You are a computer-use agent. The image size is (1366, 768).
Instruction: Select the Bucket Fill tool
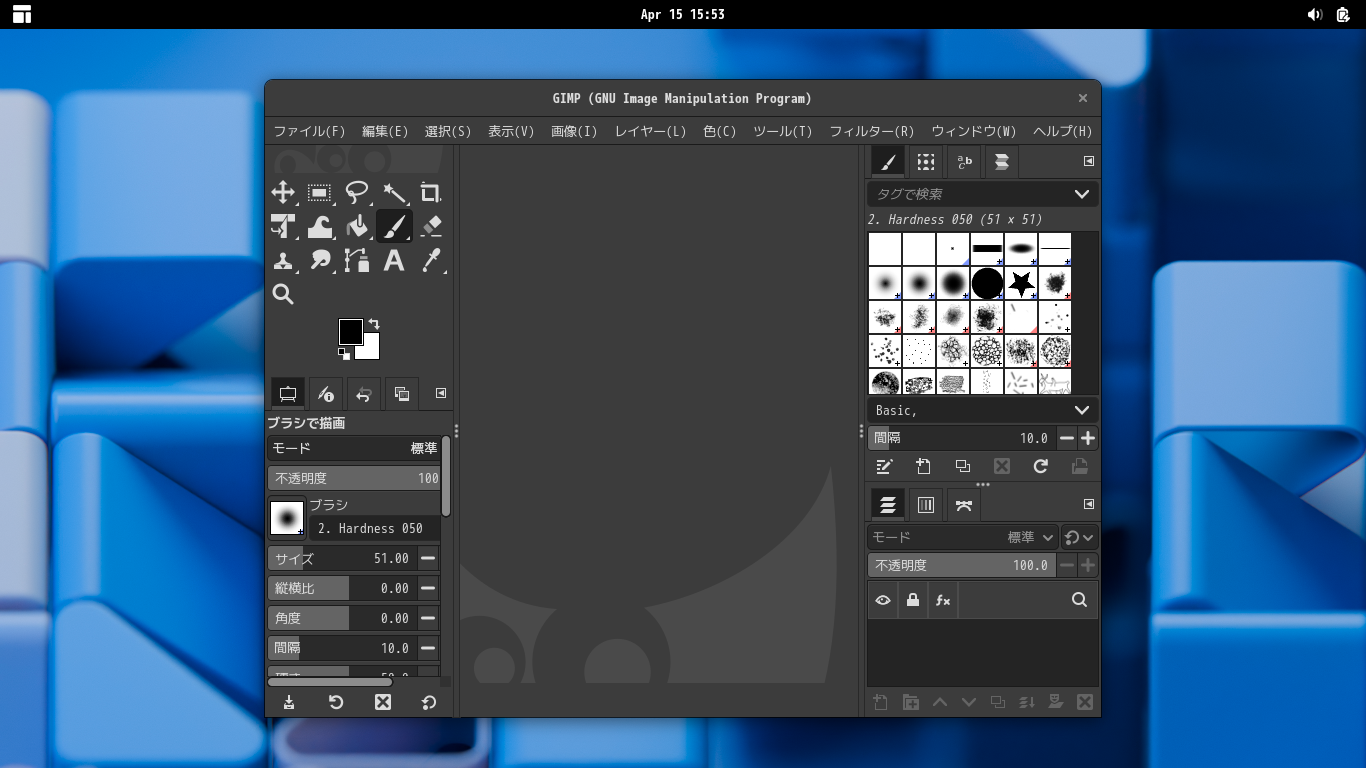[357, 227]
